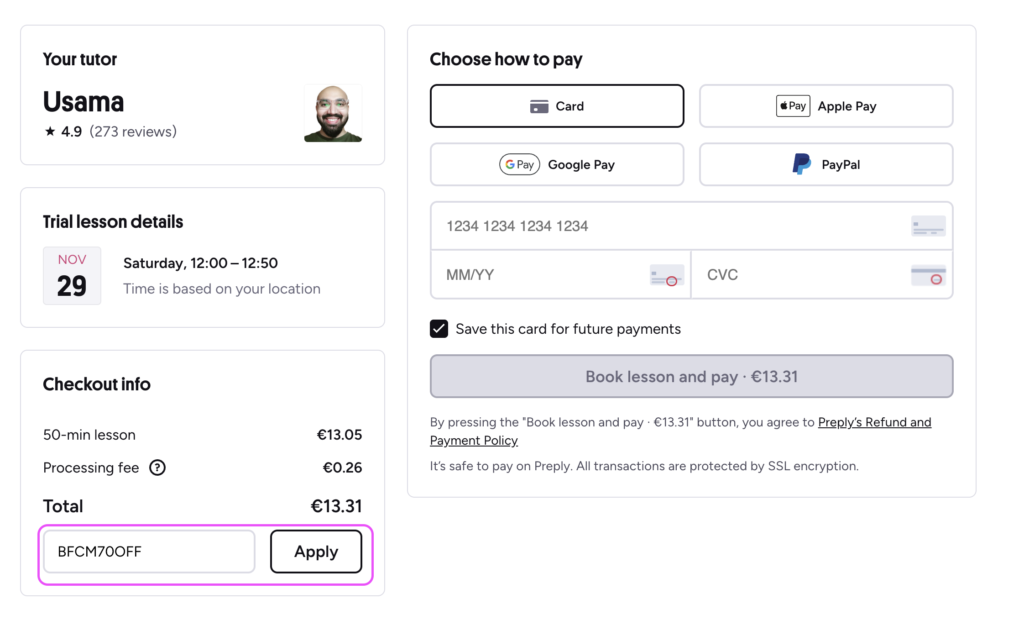Toggle the Save this card checkbox
This screenshot has width=1024, height=620.
(x=439, y=329)
